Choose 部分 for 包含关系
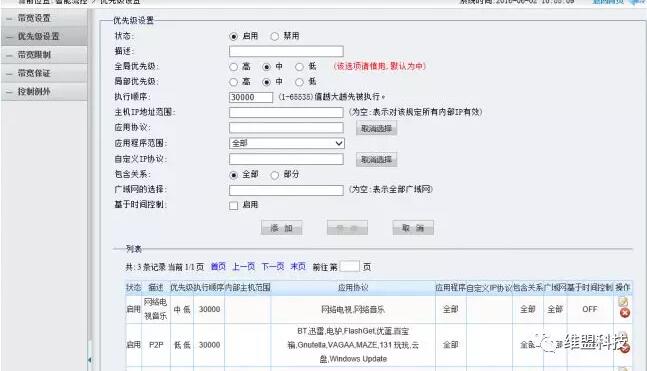 [274, 175]
